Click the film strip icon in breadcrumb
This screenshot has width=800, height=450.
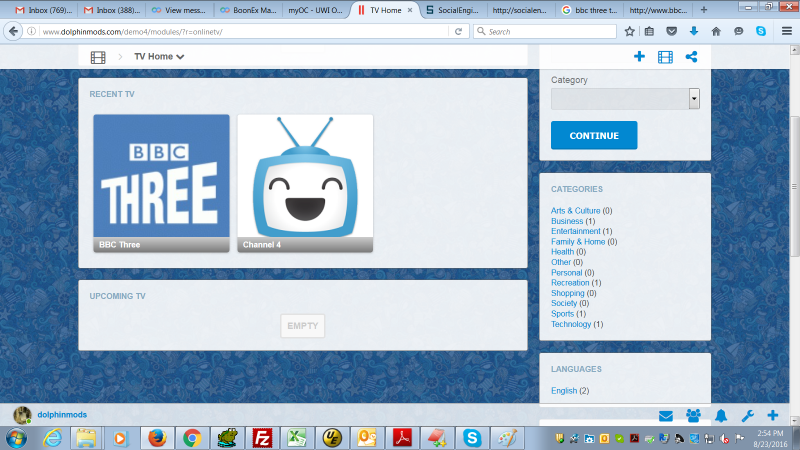(98, 57)
